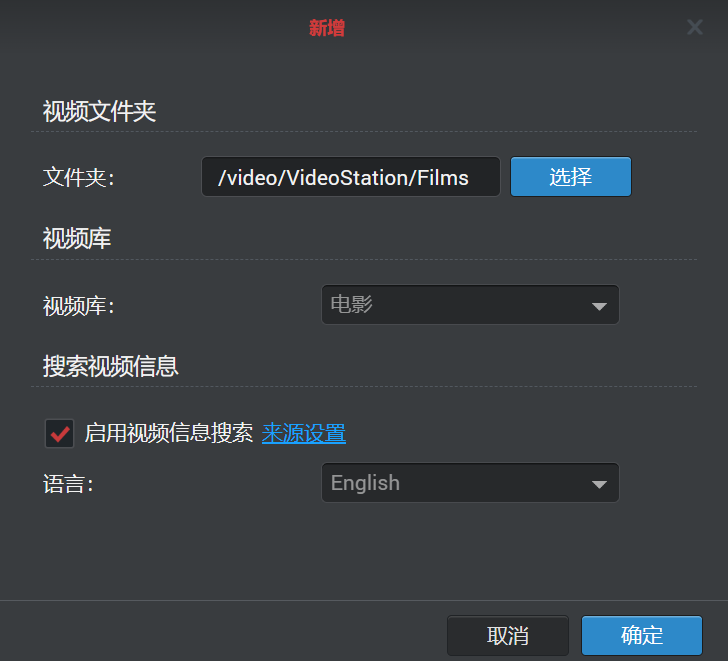Focus the /video/VideoStation/Films folder path field

(351, 176)
